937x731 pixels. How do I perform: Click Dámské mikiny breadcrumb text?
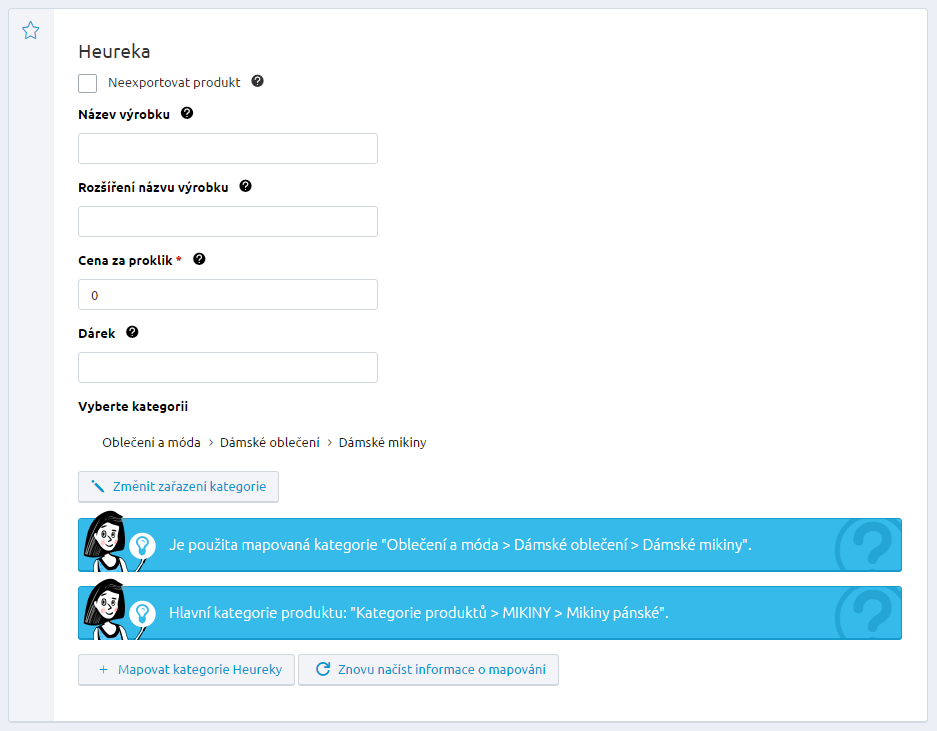point(382,443)
